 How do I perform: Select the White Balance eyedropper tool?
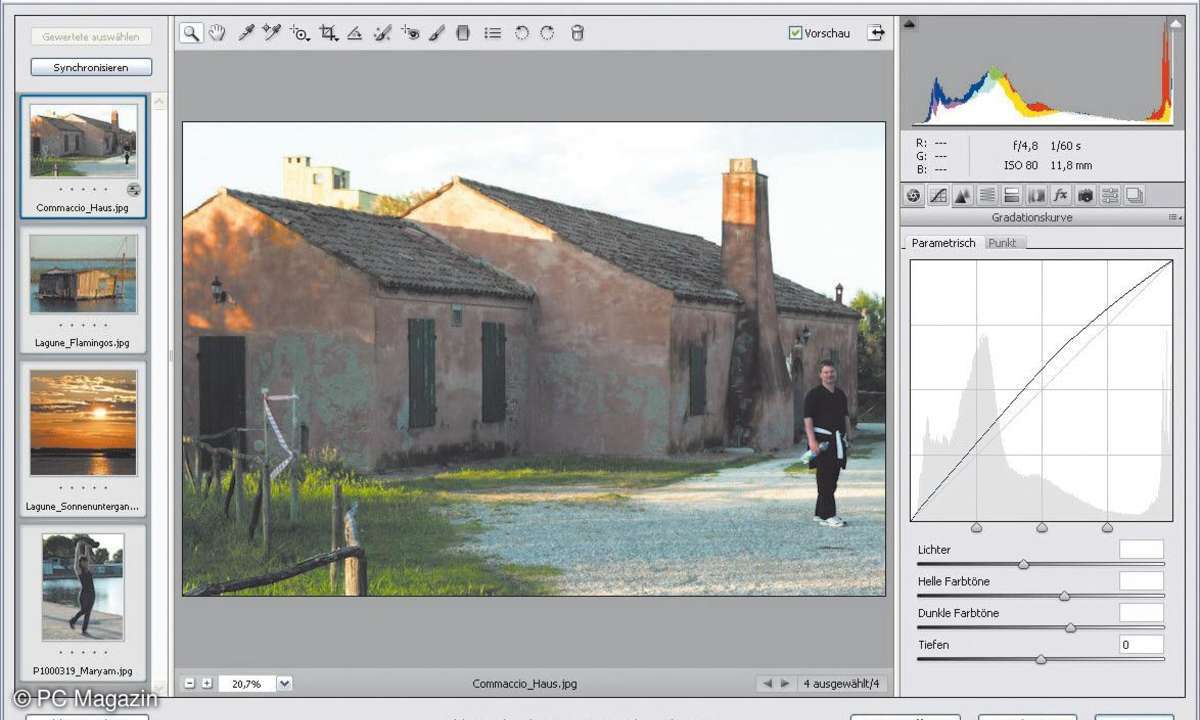pyautogui.click(x=246, y=33)
